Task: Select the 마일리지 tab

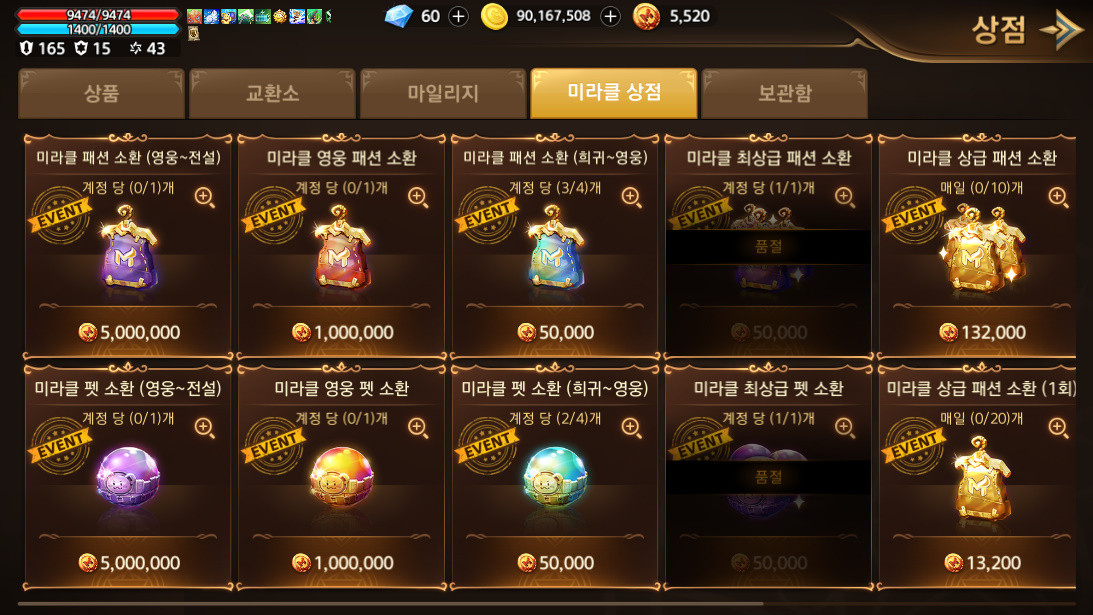Action: click(x=443, y=93)
